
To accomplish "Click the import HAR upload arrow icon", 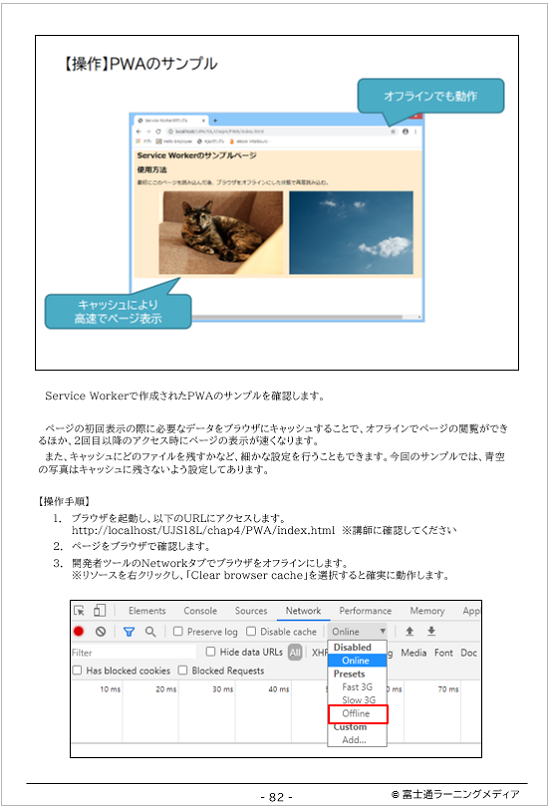I will [x=410, y=631].
